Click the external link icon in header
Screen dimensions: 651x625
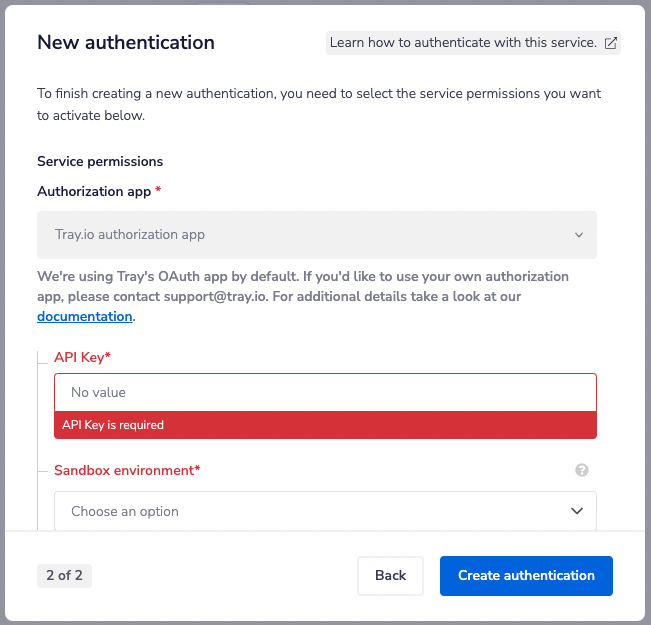(x=611, y=43)
